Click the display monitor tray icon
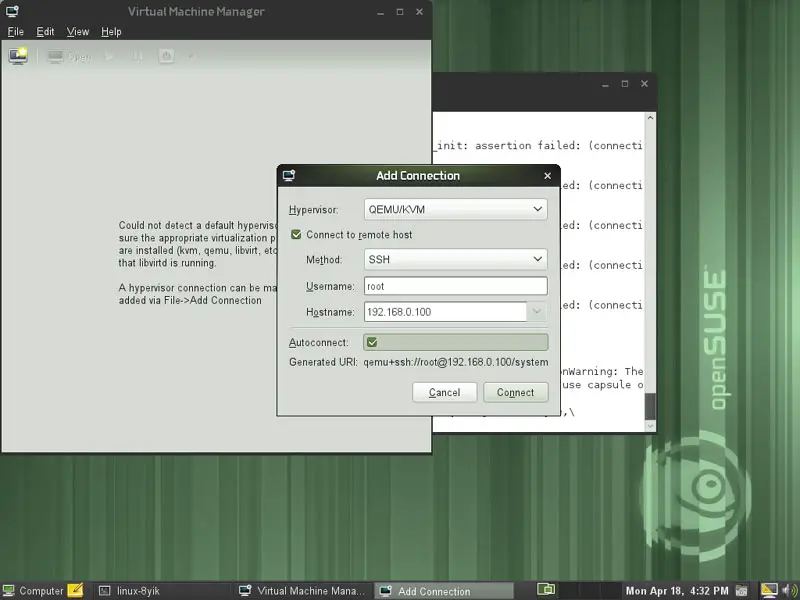Viewport: 800px width, 600px height. [769, 590]
